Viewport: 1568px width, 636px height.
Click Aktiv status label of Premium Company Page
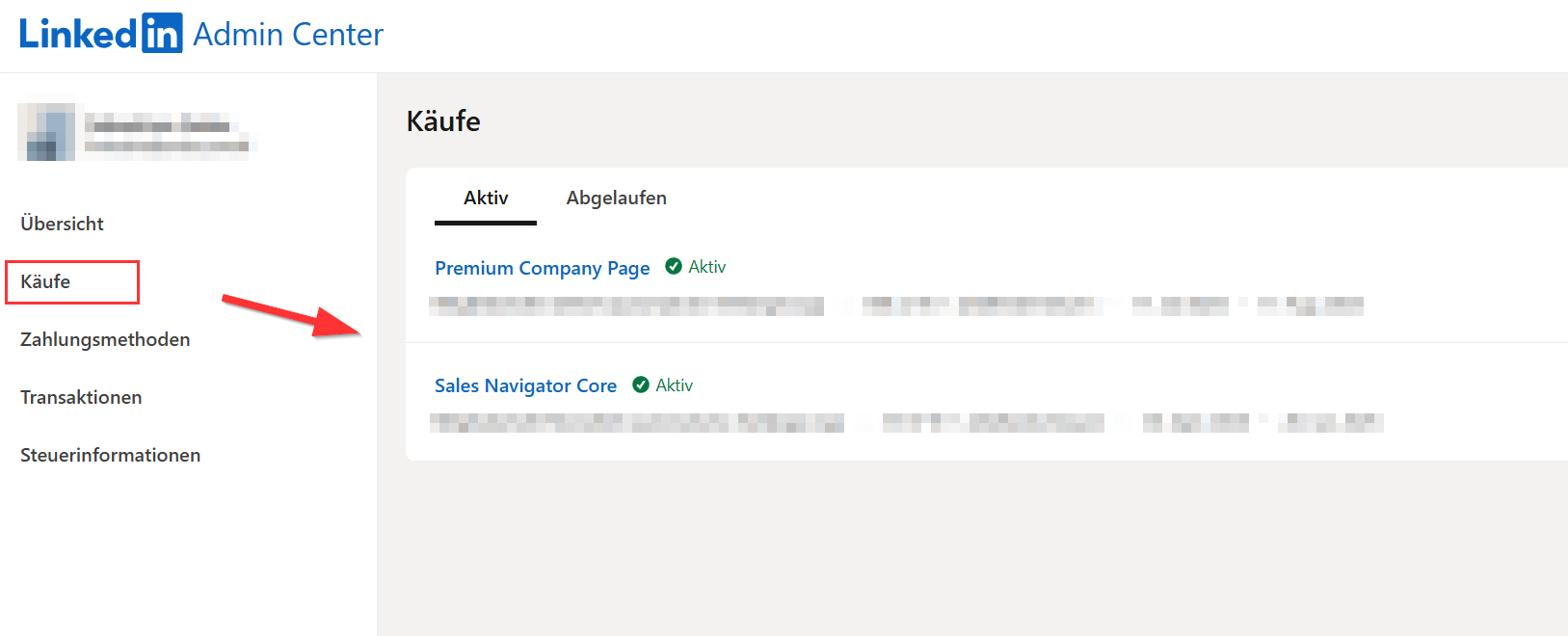707,267
